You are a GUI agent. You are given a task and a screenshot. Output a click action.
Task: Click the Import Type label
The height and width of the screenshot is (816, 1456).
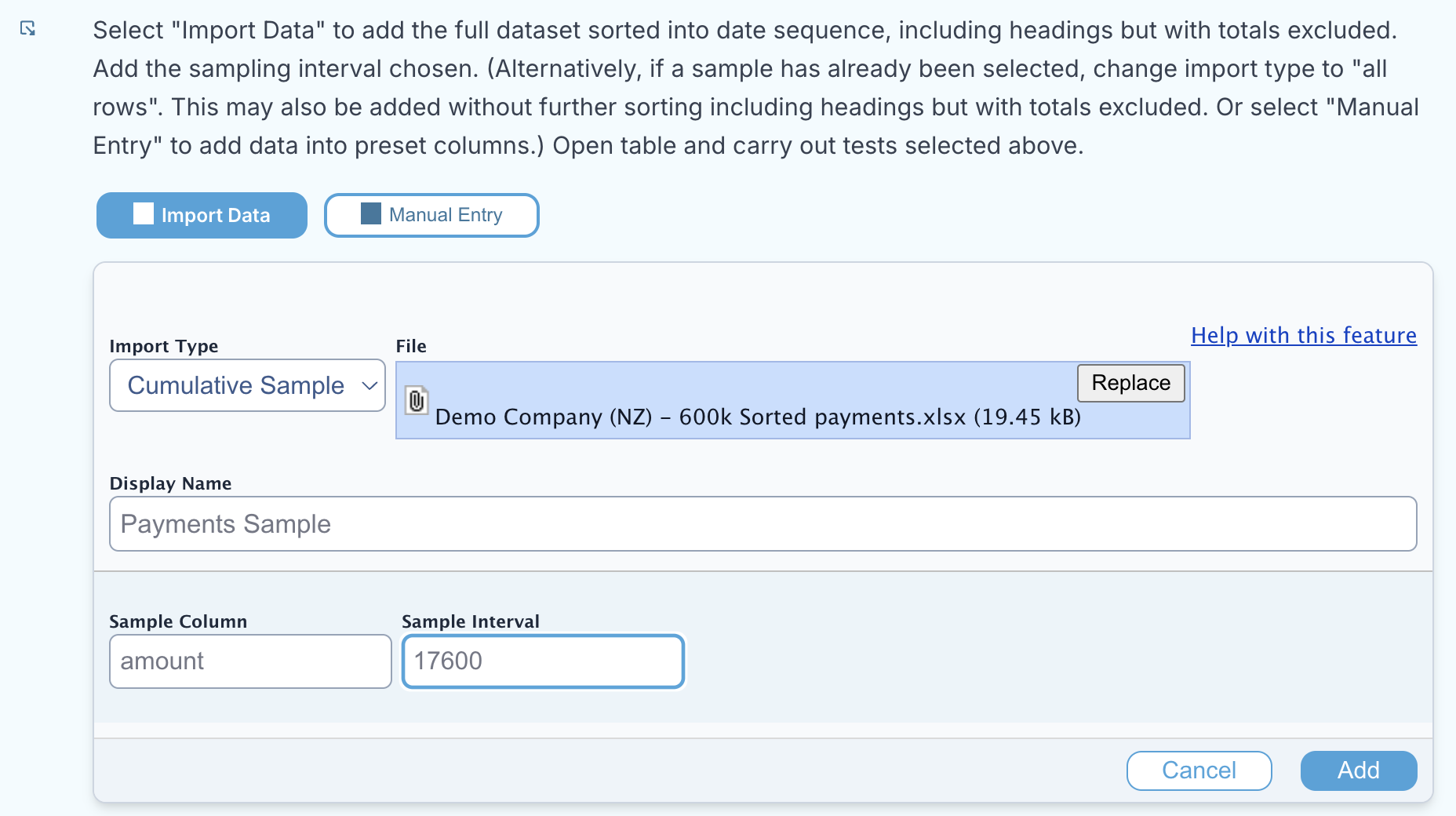(x=164, y=346)
